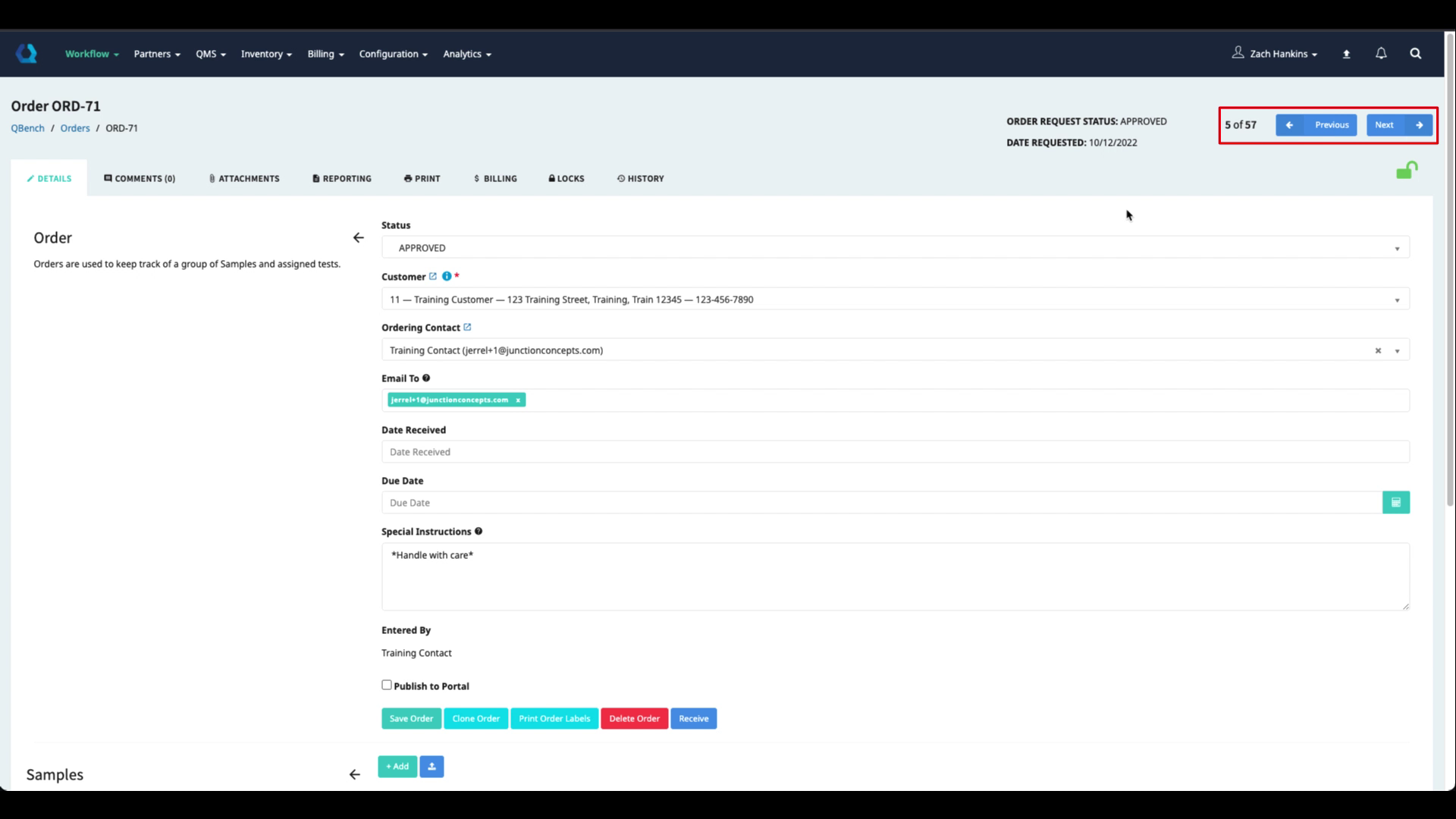Expand the Customer dropdown
This screenshot has width=1456, height=819.
pyautogui.click(x=1396, y=300)
